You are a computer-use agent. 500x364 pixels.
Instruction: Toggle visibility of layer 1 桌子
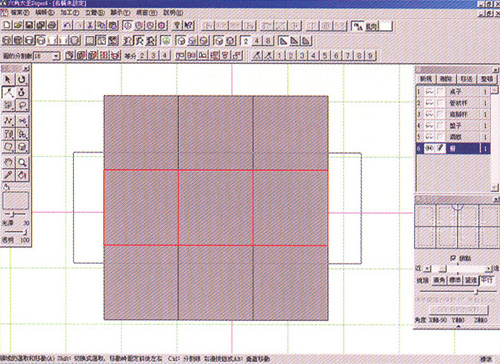pyautogui.click(x=429, y=91)
